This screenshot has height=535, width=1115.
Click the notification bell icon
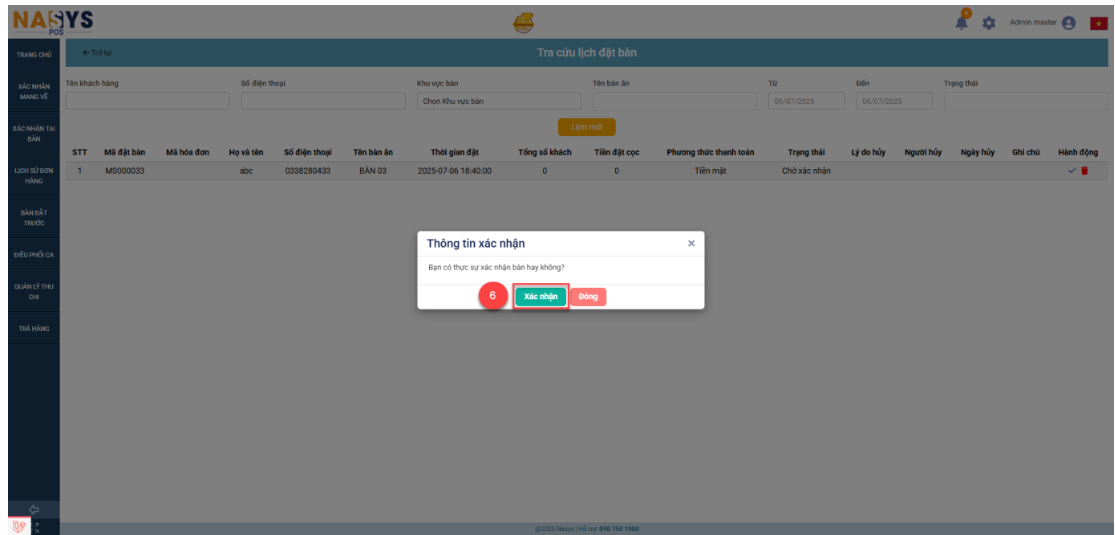click(963, 21)
